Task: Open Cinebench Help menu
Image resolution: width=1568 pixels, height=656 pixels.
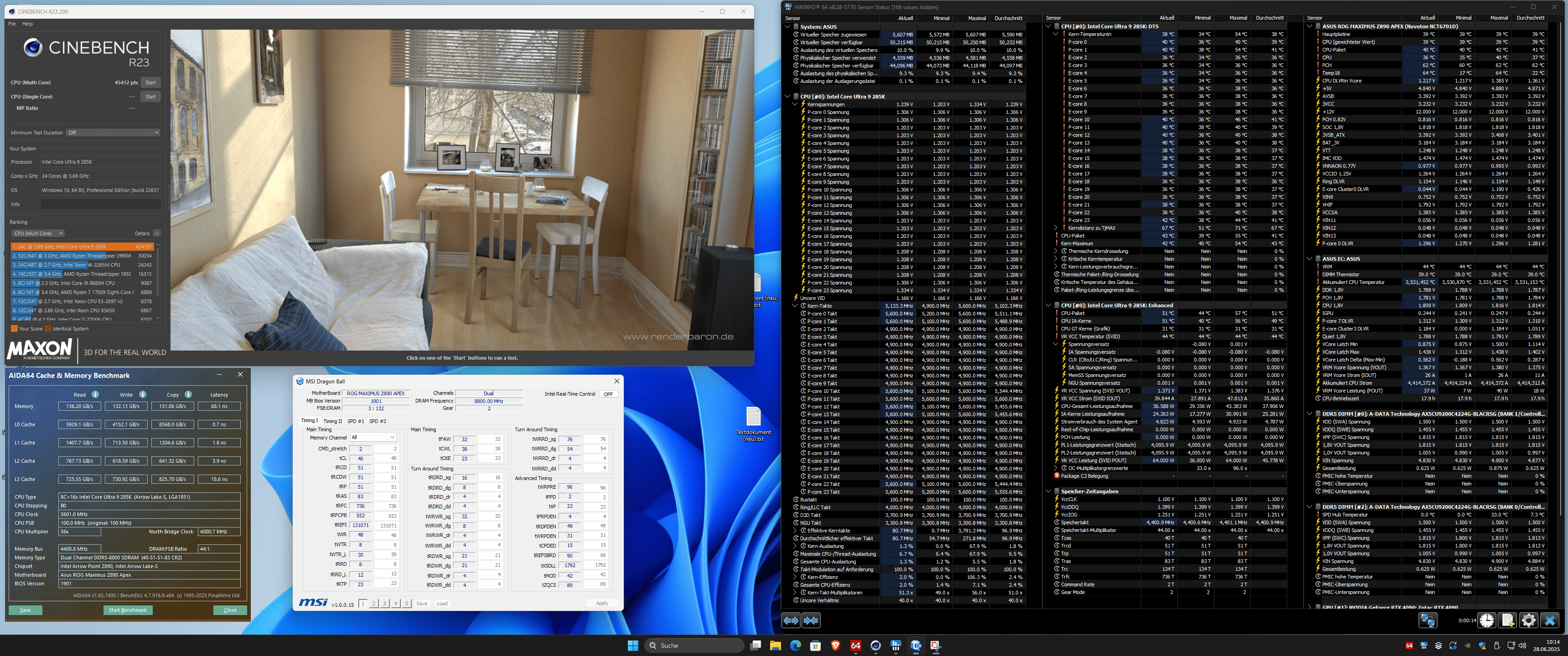Action: click(27, 24)
